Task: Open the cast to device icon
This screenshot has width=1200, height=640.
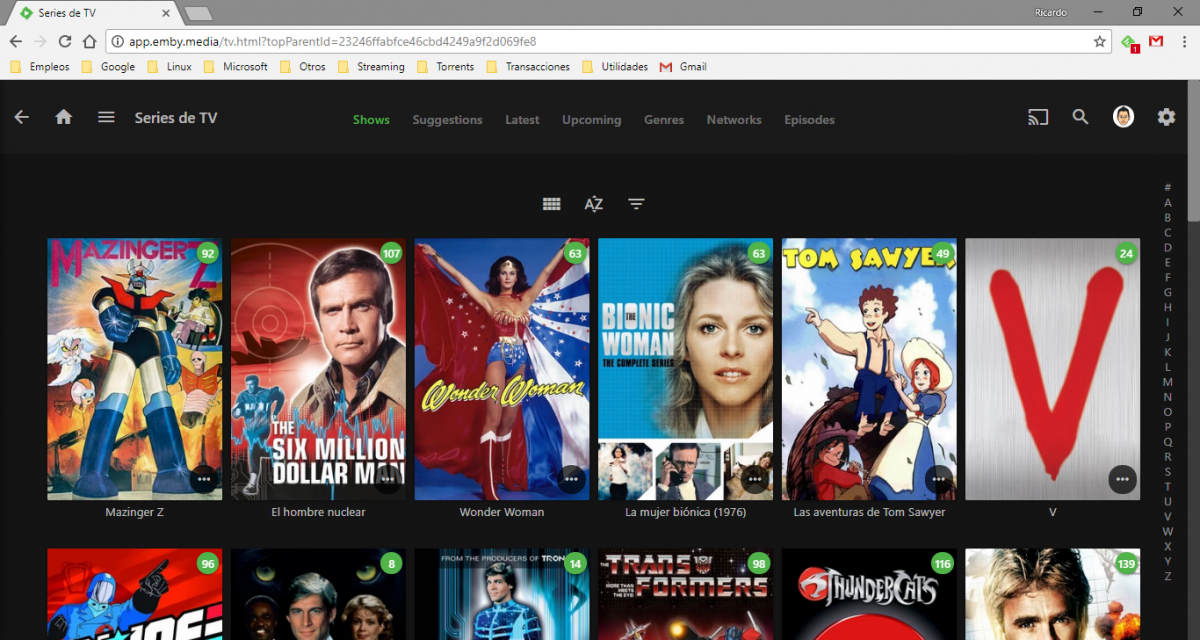Action: pyautogui.click(x=1038, y=117)
